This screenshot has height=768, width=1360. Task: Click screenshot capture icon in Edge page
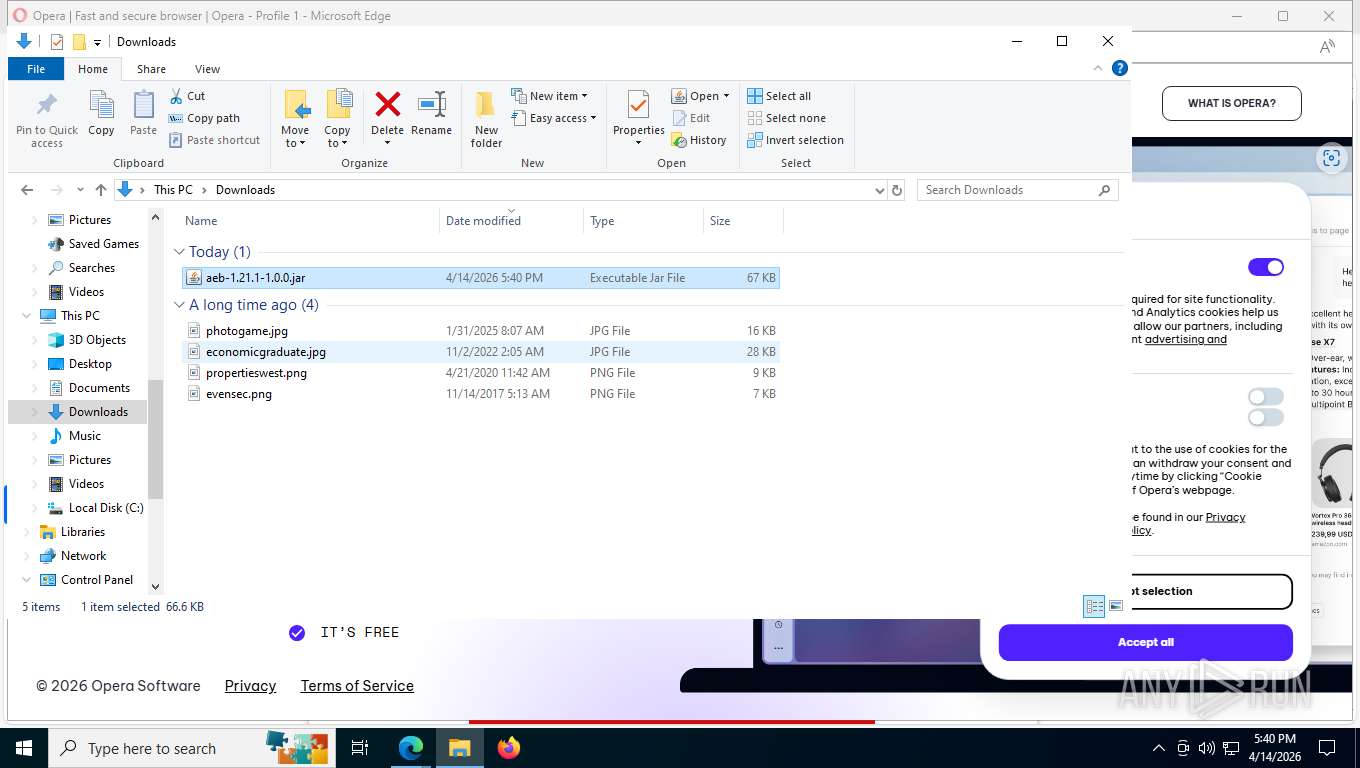tap(1330, 158)
